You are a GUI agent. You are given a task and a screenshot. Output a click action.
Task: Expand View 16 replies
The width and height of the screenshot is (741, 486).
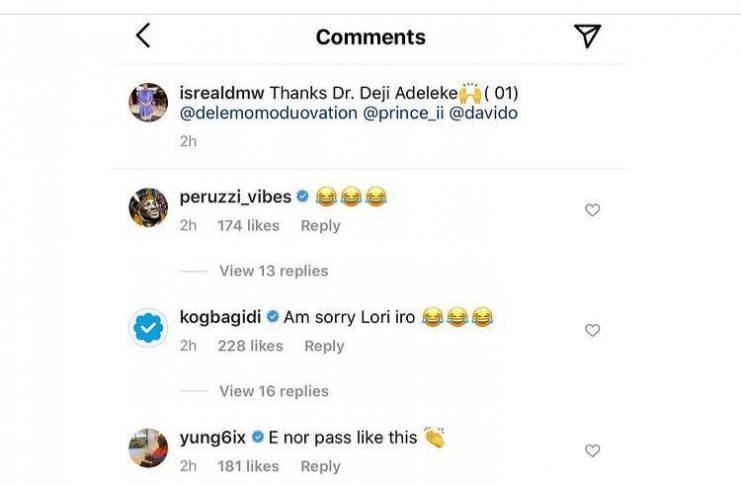tap(273, 391)
